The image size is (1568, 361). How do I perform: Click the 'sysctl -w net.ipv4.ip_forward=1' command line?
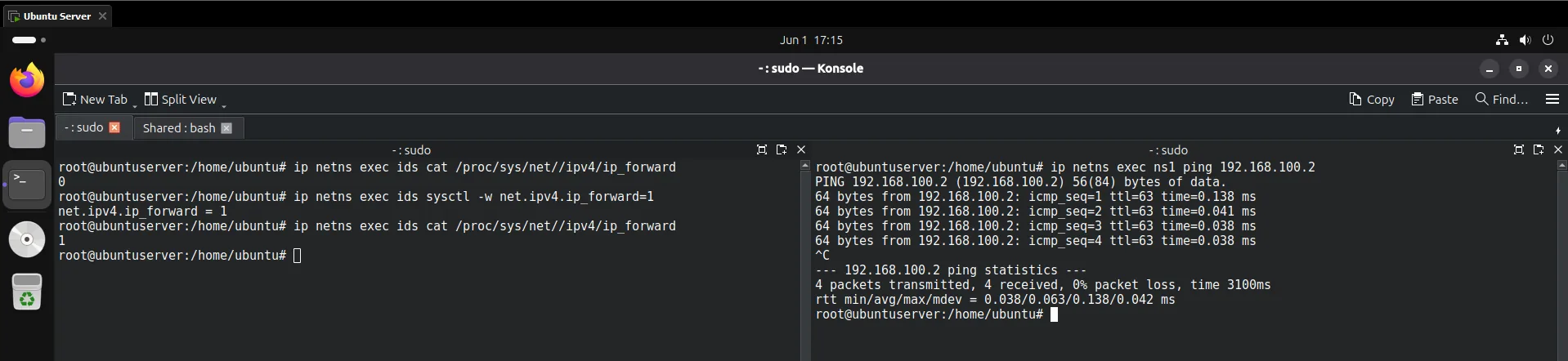pyautogui.click(x=356, y=197)
